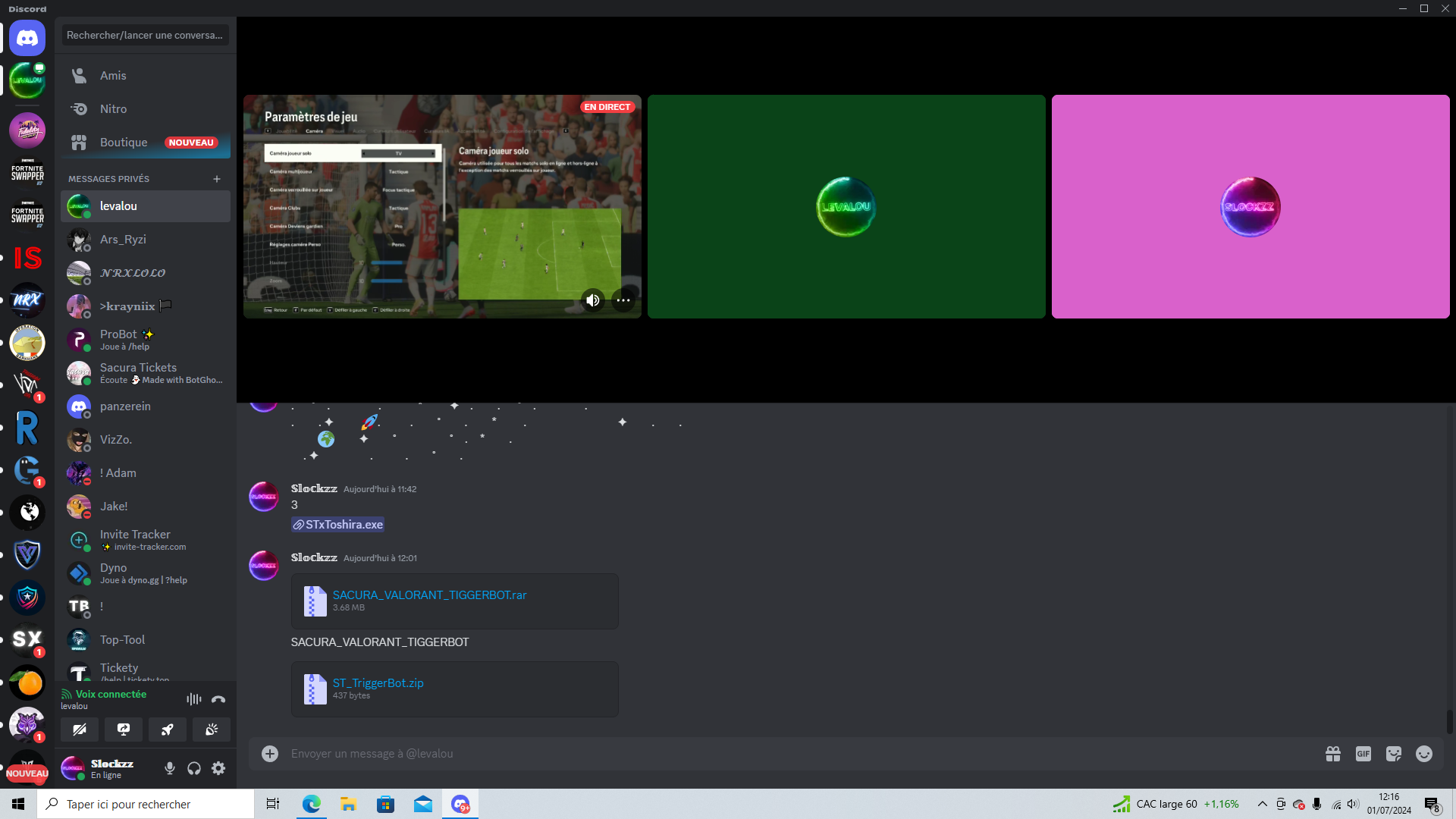
Task: Open Microsoft Edge from taskbar
Action: pos(311,804)
